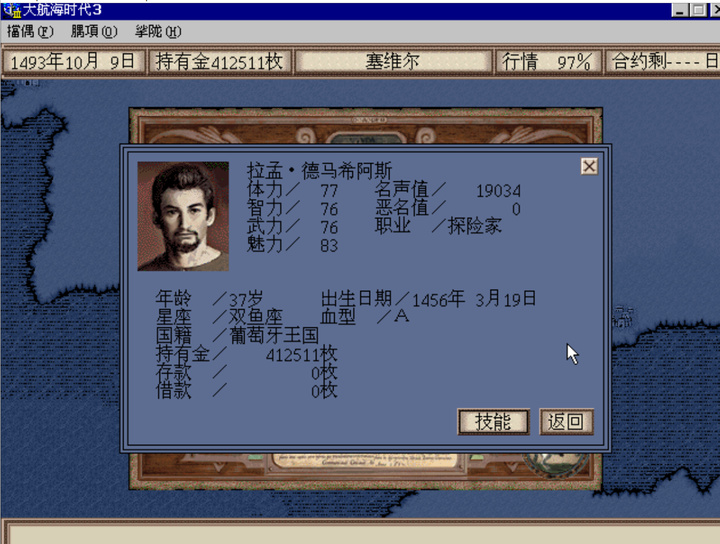
Task: Click the character portrait of 拉孟
Action: [x=183, y=216]
